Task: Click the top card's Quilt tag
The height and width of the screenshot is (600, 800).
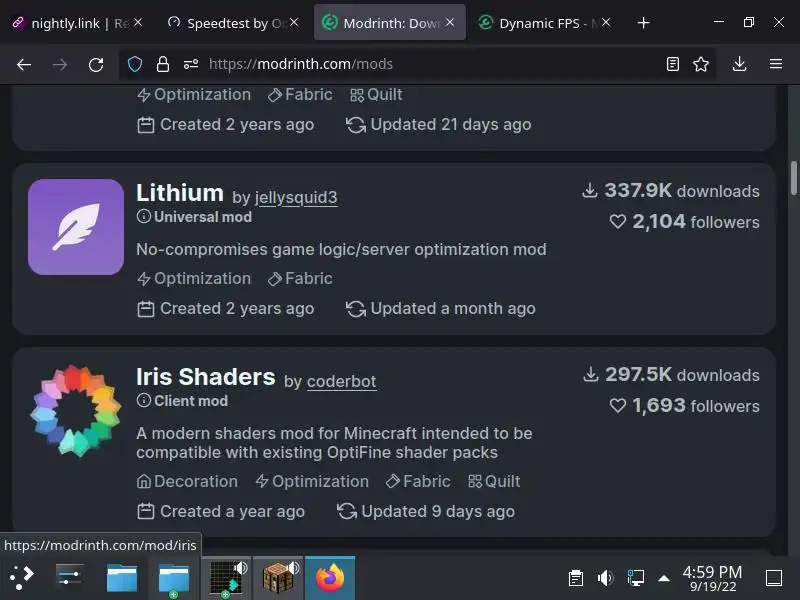Action: coord(376,95)
